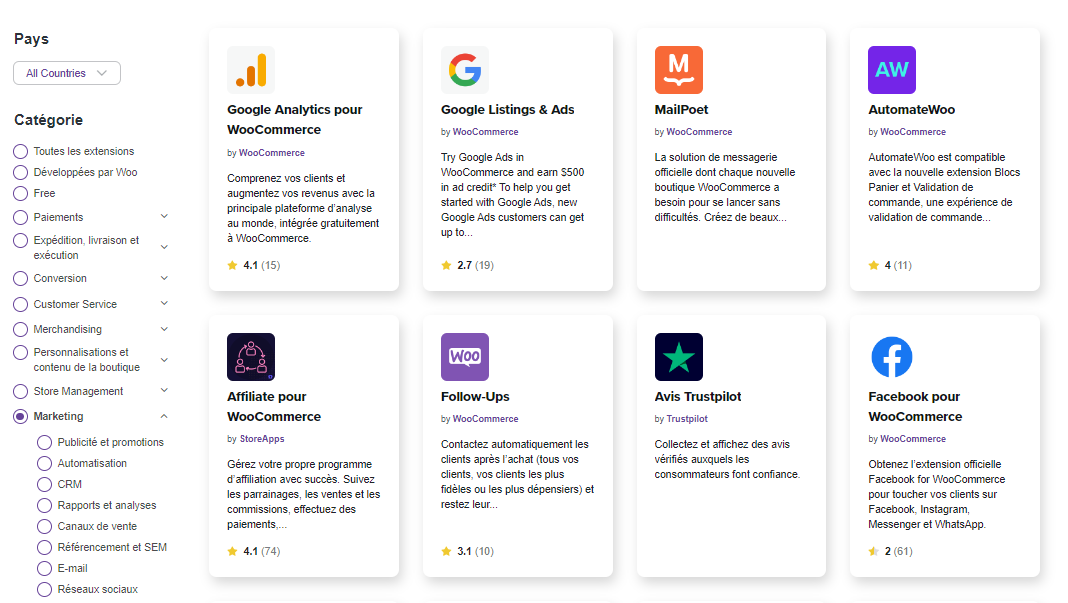1068x603 pixels.
Task: Expand the Customer Service chevron
Action: 164,303
